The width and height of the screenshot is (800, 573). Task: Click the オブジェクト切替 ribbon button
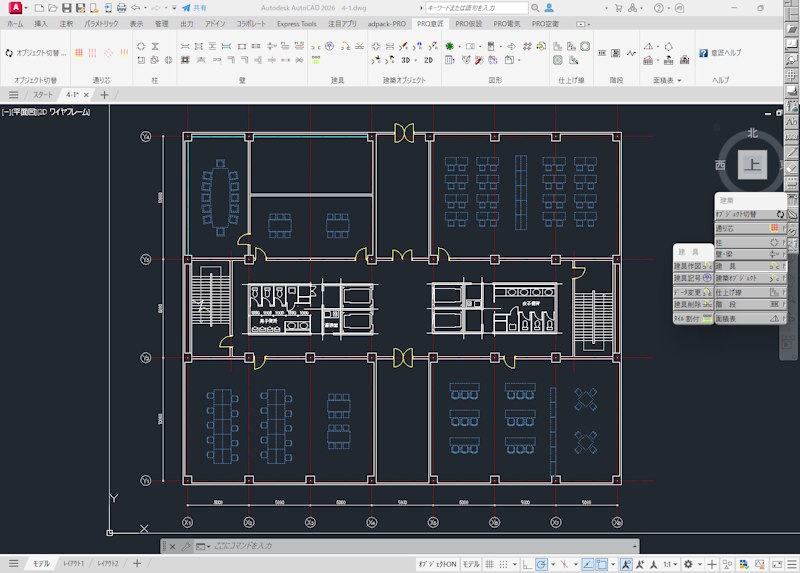[x=35, y=53]
